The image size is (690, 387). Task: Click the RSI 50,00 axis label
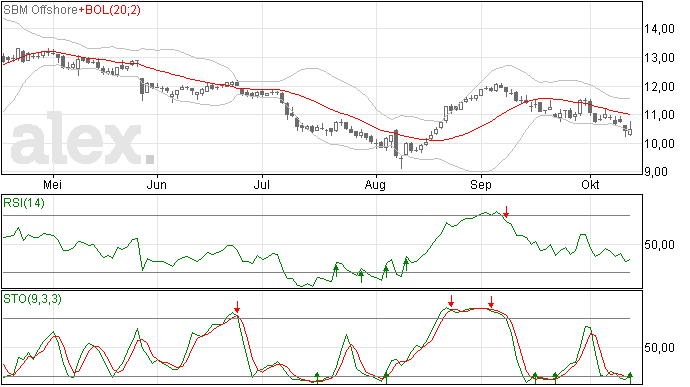(659, 244)
